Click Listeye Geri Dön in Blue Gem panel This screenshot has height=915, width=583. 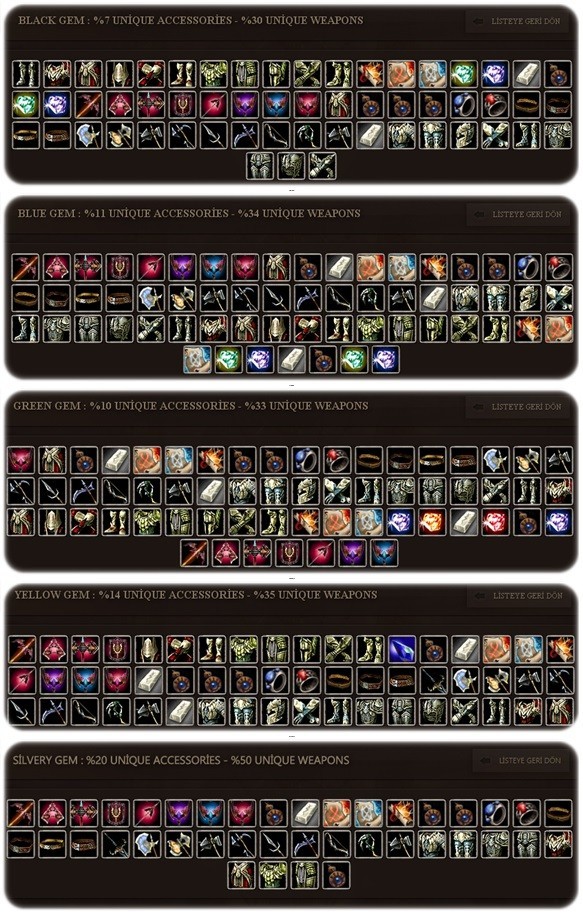(519, 214)
